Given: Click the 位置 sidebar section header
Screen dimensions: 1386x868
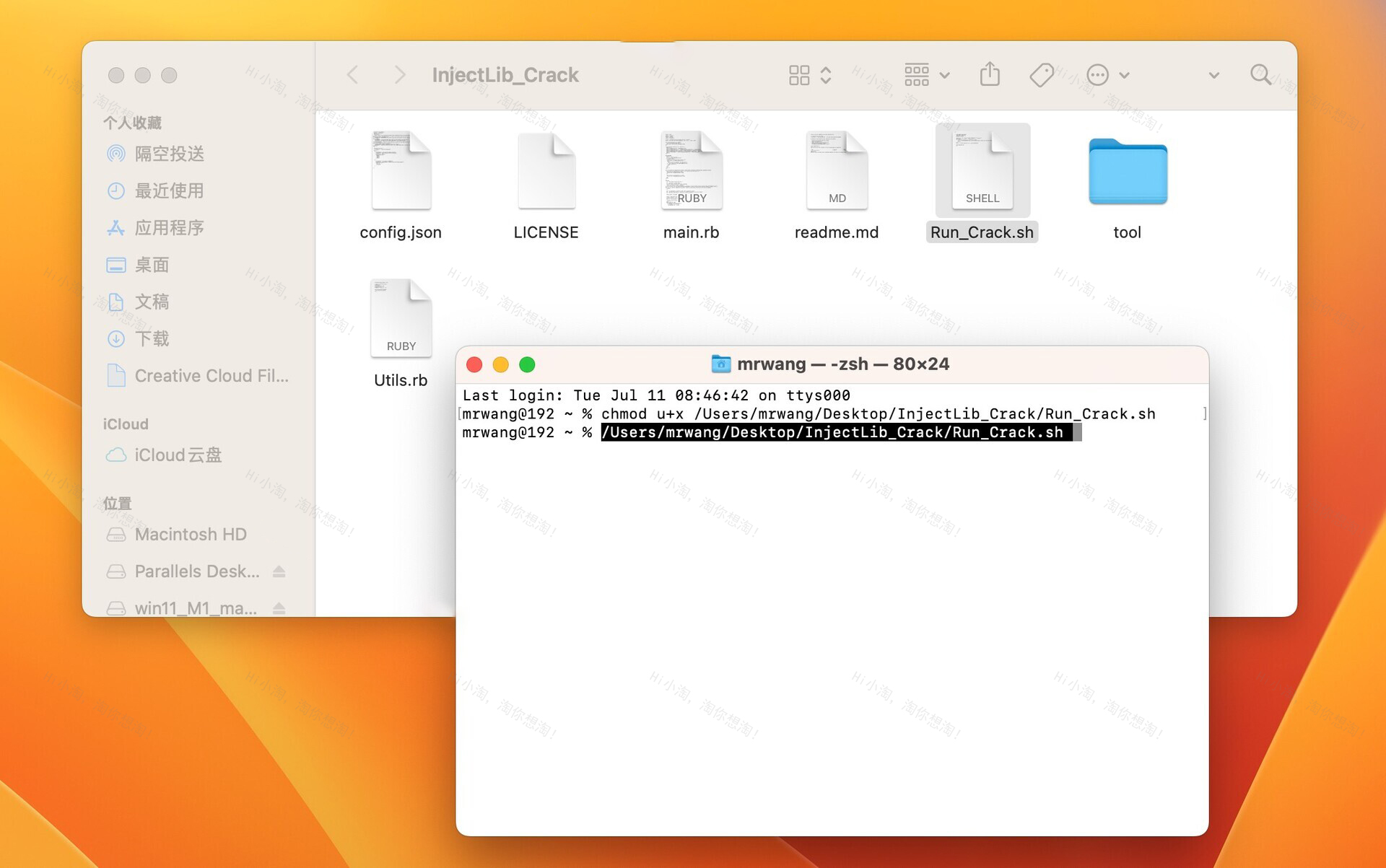Looking at the screenshot, I should point(117,504).
